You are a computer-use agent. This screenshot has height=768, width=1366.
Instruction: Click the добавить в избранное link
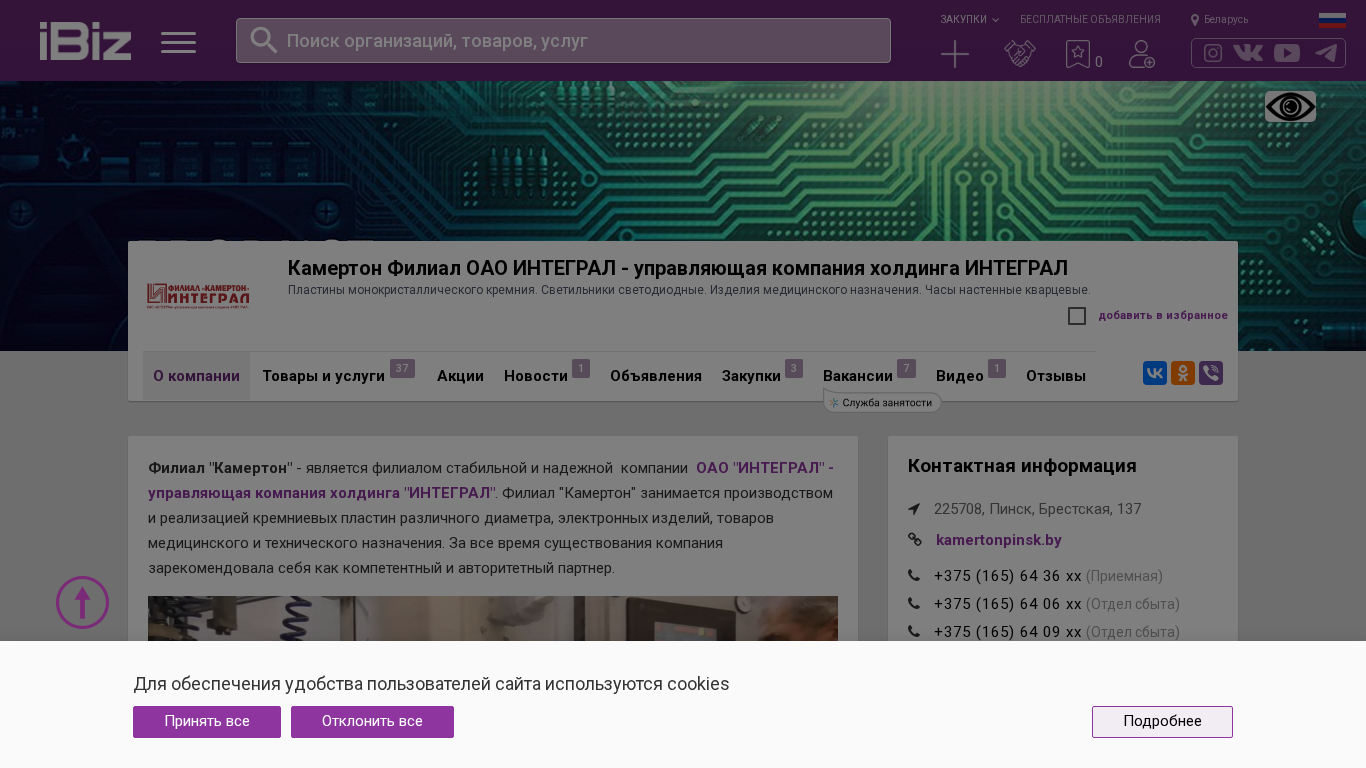coord(1163,316)
